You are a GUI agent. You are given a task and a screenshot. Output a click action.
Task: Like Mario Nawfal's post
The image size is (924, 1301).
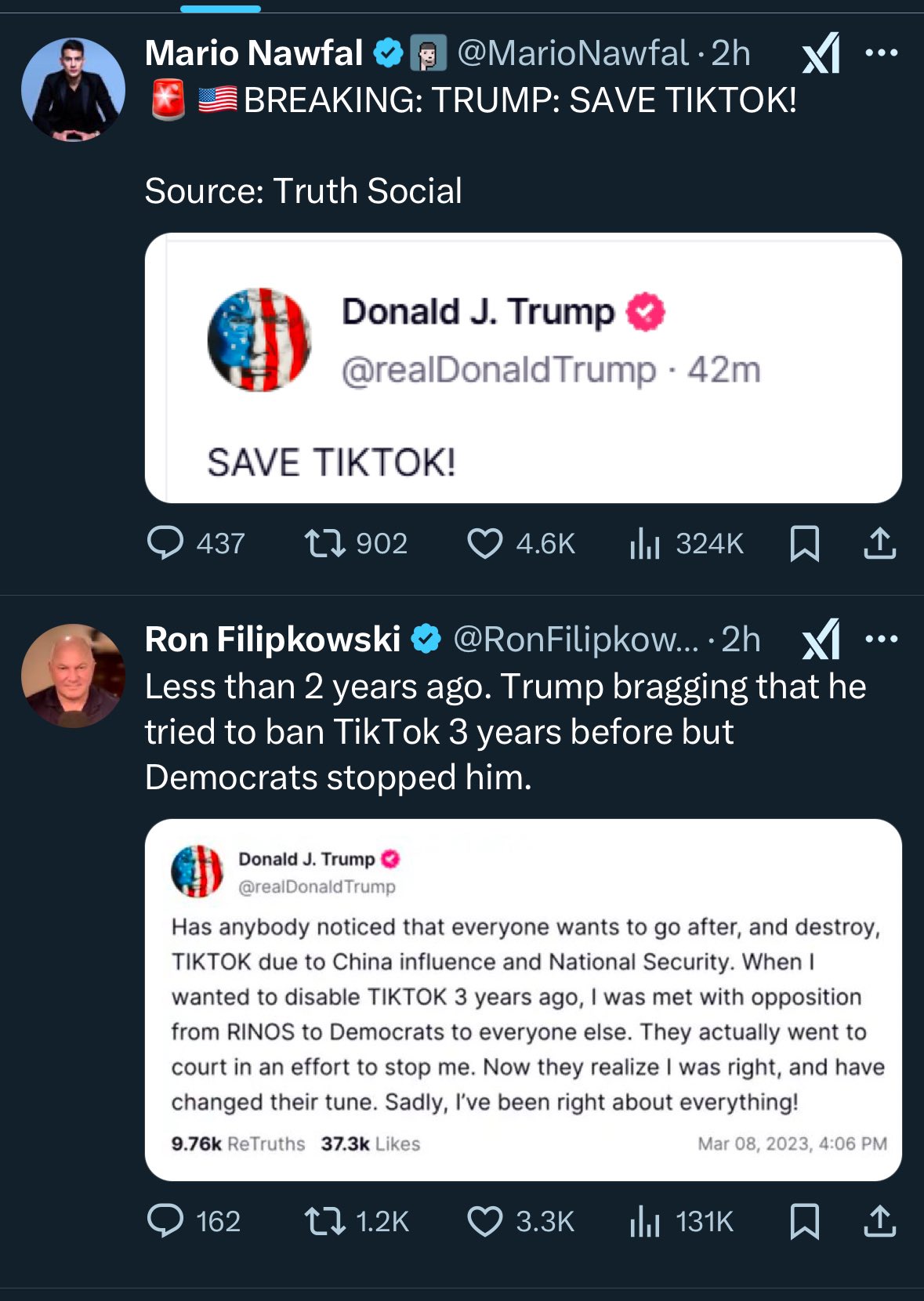tap(484, 543)
